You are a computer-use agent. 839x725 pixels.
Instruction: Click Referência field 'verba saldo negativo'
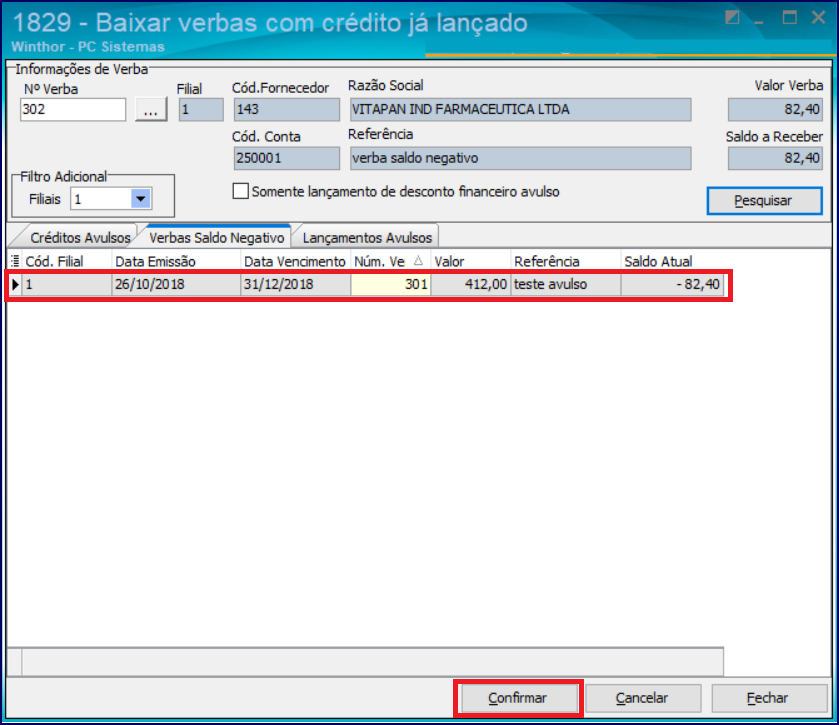(x=520, y=158)
